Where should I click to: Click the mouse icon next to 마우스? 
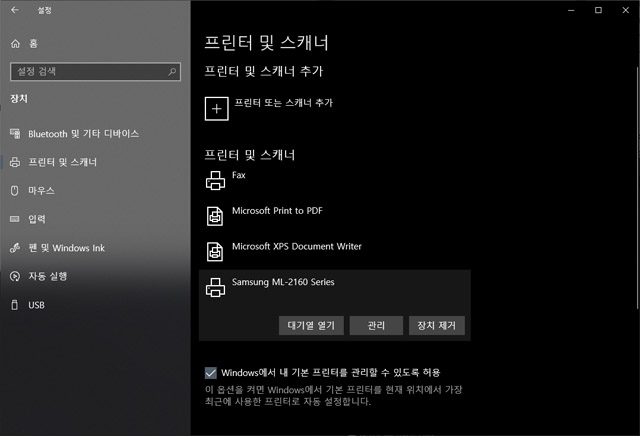coord(15,191)
